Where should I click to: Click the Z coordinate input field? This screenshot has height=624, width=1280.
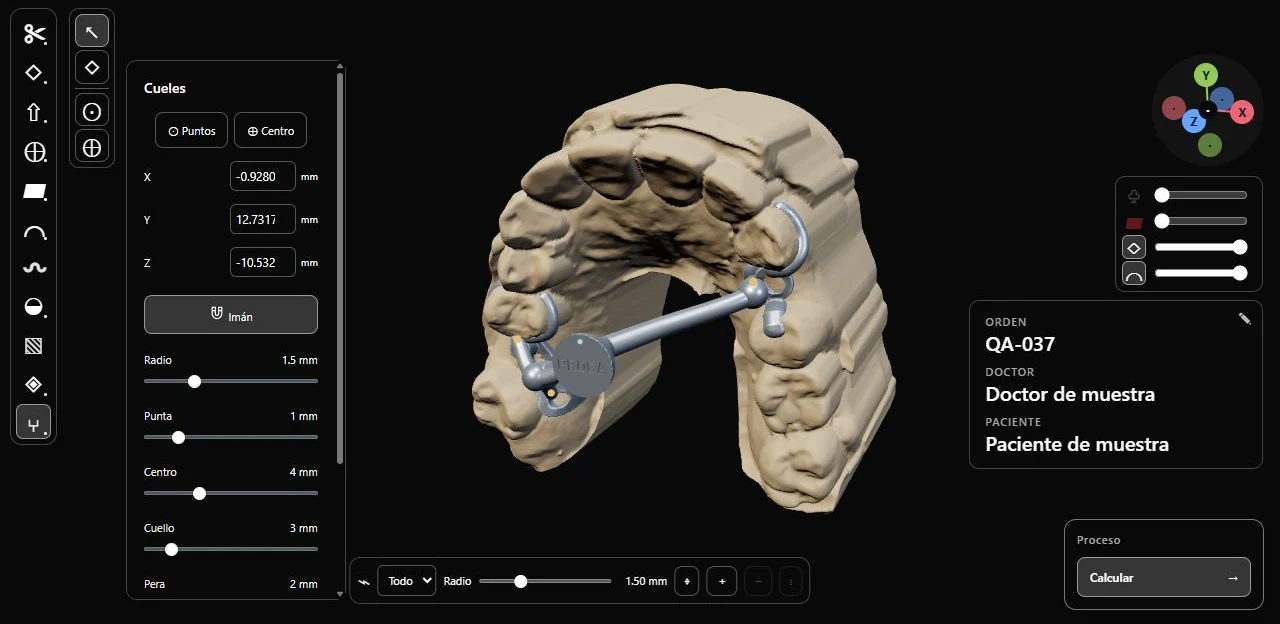(263, 262)
